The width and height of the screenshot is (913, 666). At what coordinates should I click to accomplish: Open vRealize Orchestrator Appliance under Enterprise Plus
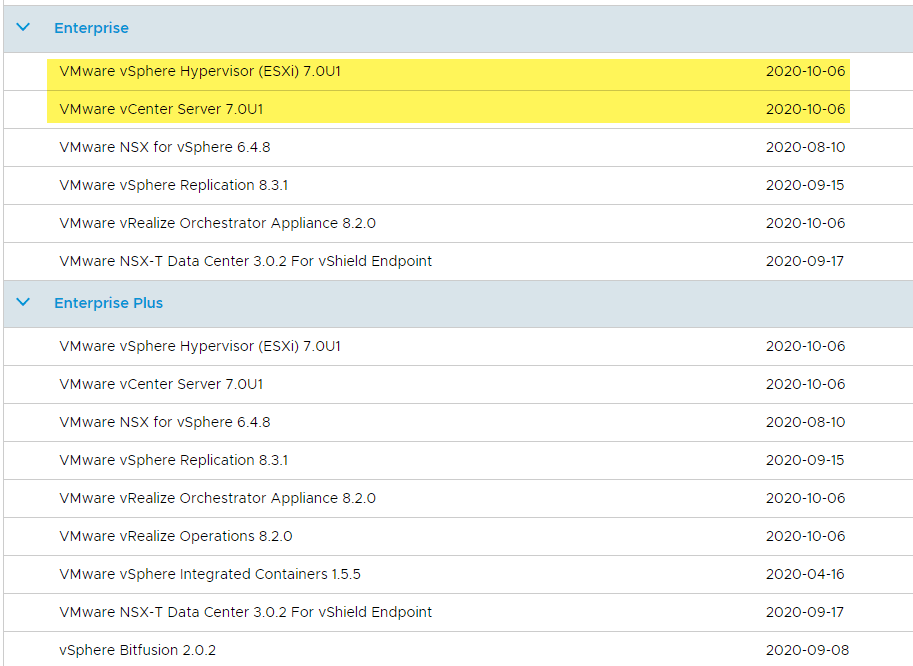(217, 498)
